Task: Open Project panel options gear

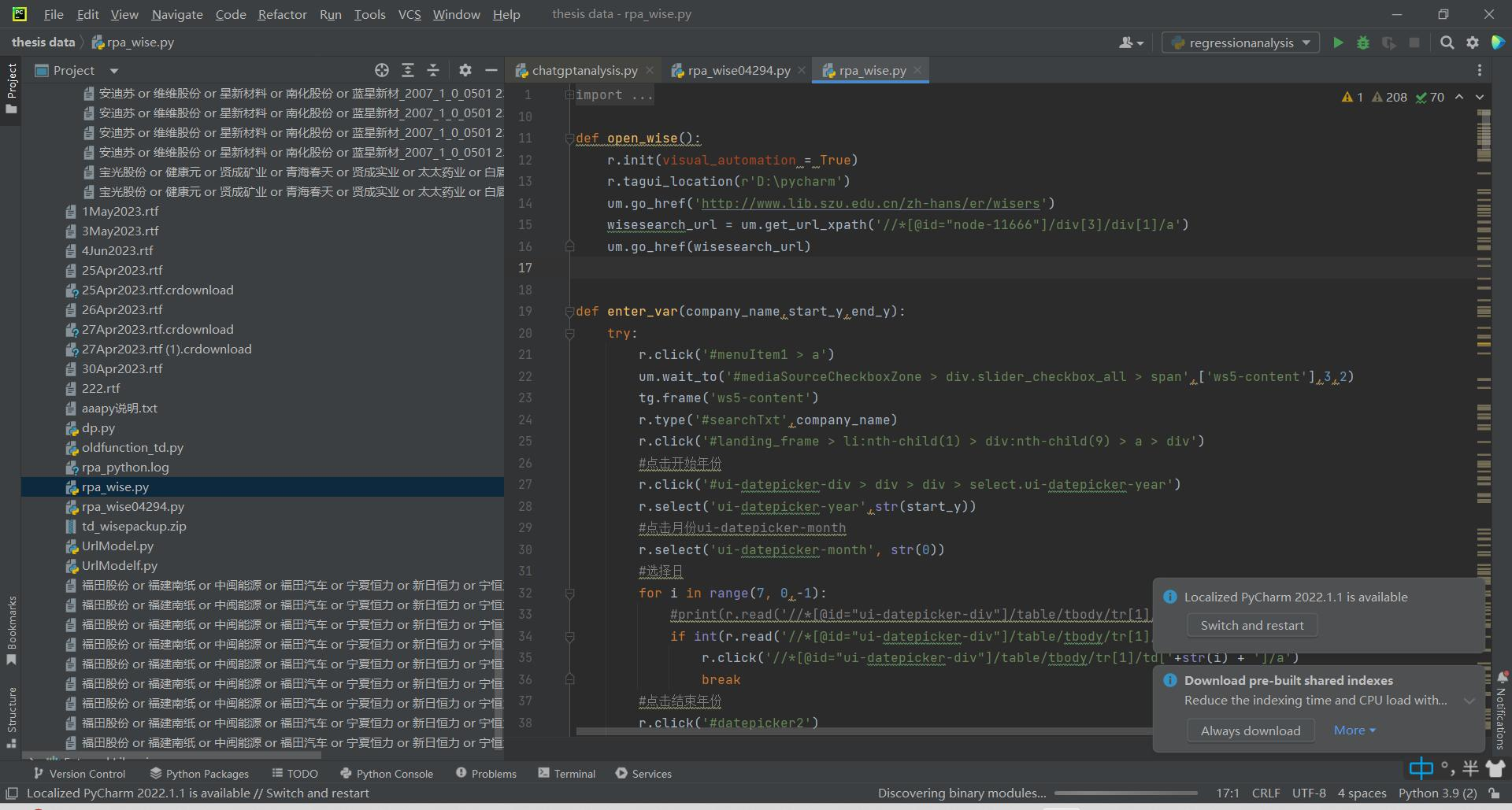Action: tap(465, 70)
